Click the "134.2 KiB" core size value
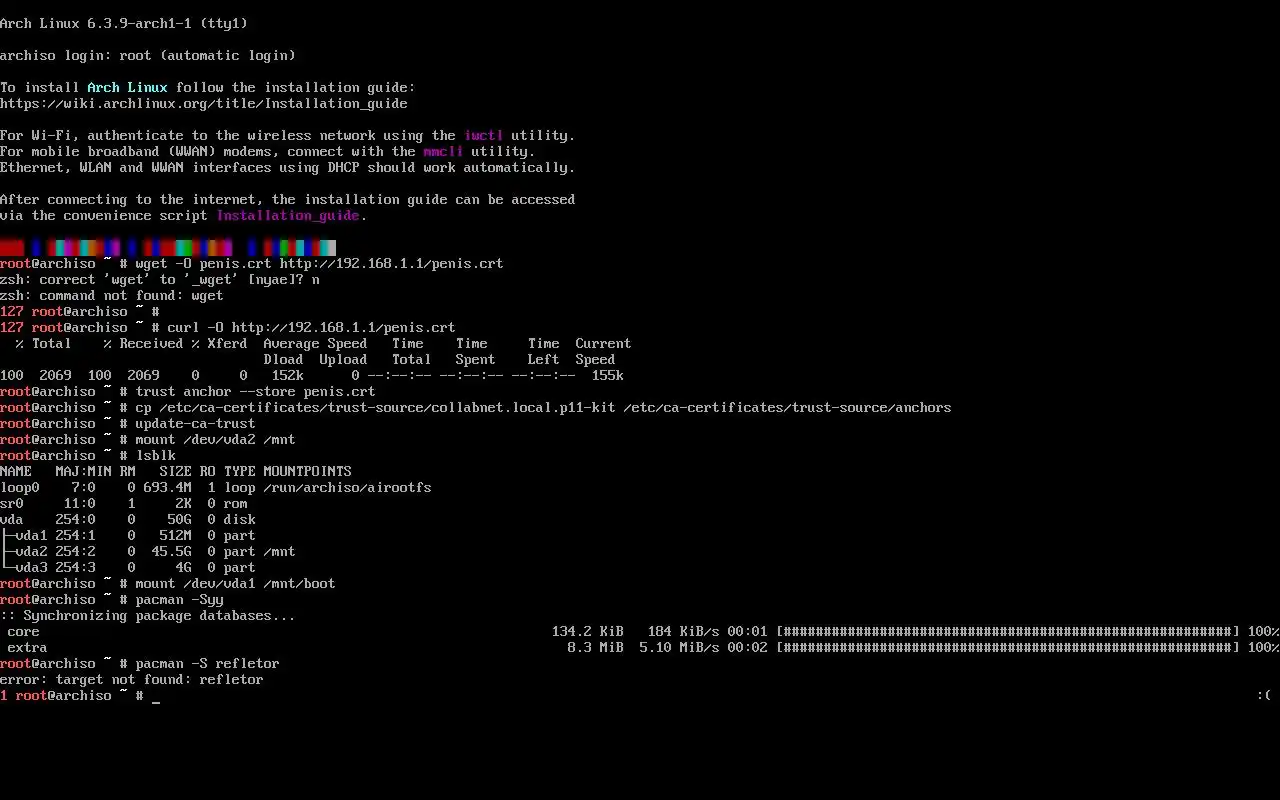 click(587, 631)
